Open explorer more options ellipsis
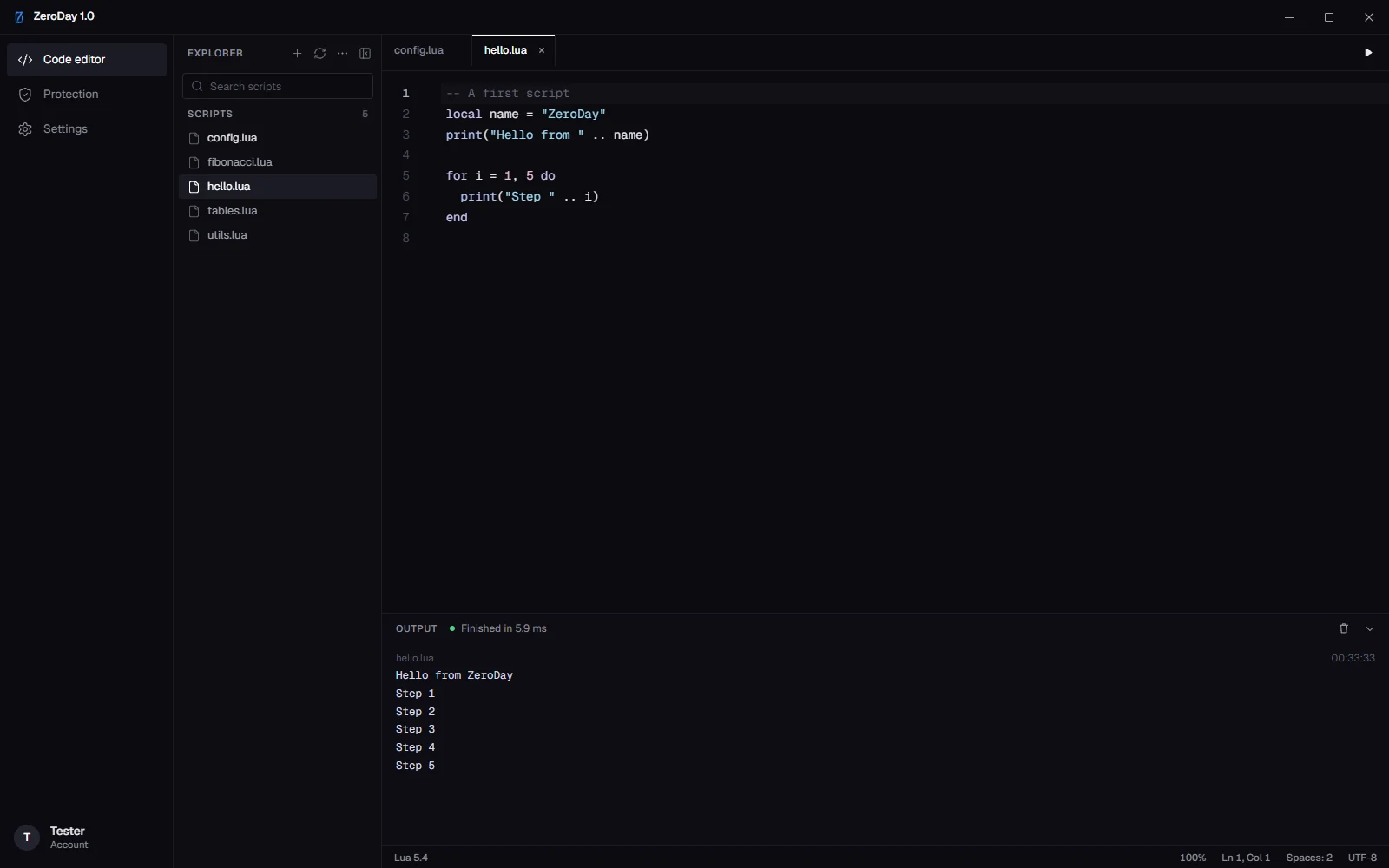The width and height of the screenshot is (1389, 868). pyautogui.click(x=342, y=54)
